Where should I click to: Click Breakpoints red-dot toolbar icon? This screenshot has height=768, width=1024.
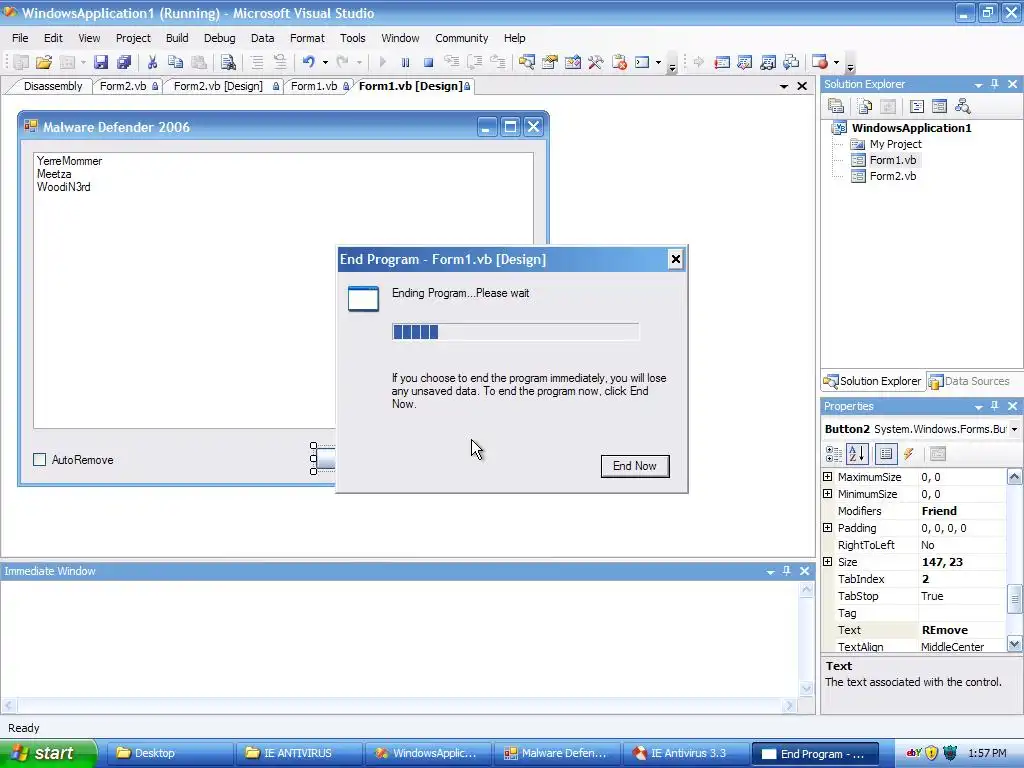click(820, 63)
